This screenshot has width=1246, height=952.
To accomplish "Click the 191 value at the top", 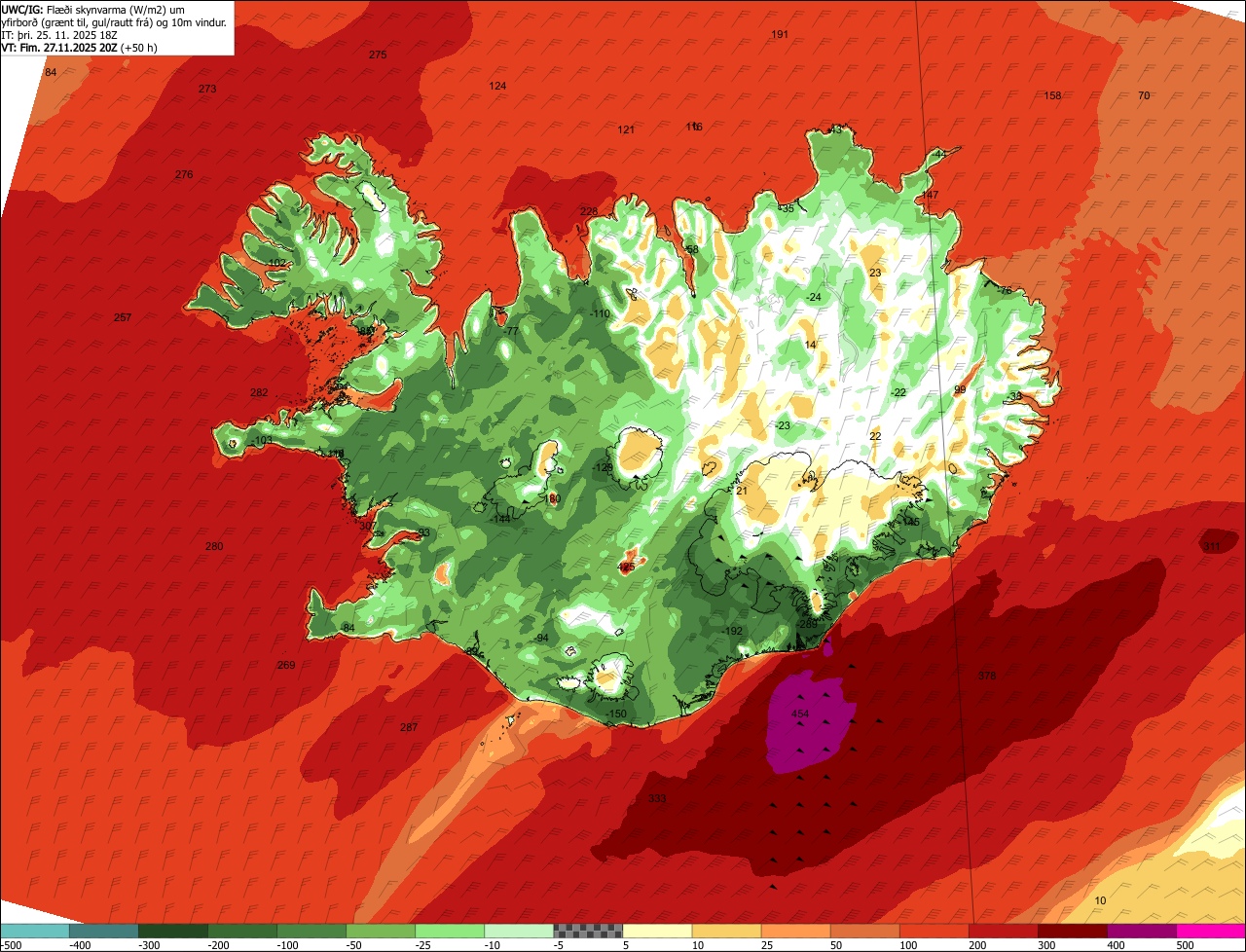I will 780,35.
